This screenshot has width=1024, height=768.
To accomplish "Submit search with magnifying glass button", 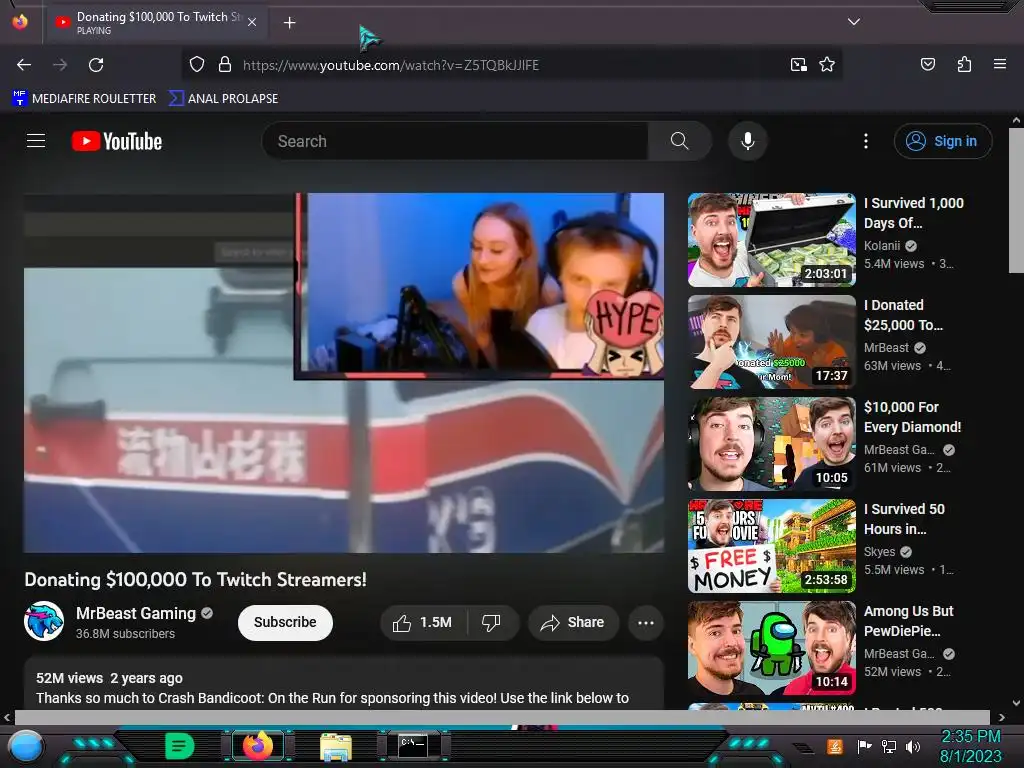I will pos(679,141).
